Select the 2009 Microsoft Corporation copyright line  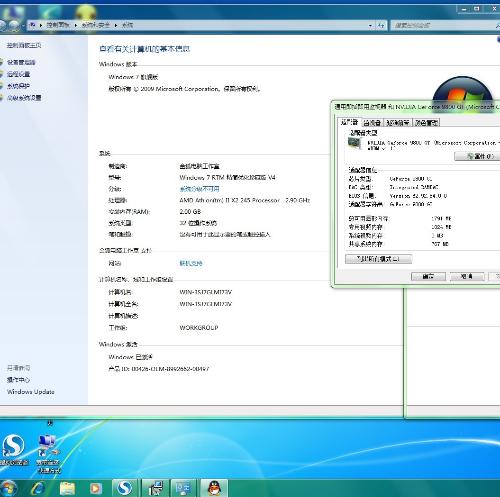tap(184, 89)
